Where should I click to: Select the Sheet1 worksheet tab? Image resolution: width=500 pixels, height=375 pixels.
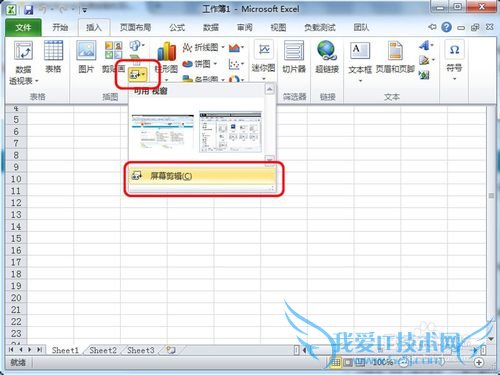pos(65,350)
